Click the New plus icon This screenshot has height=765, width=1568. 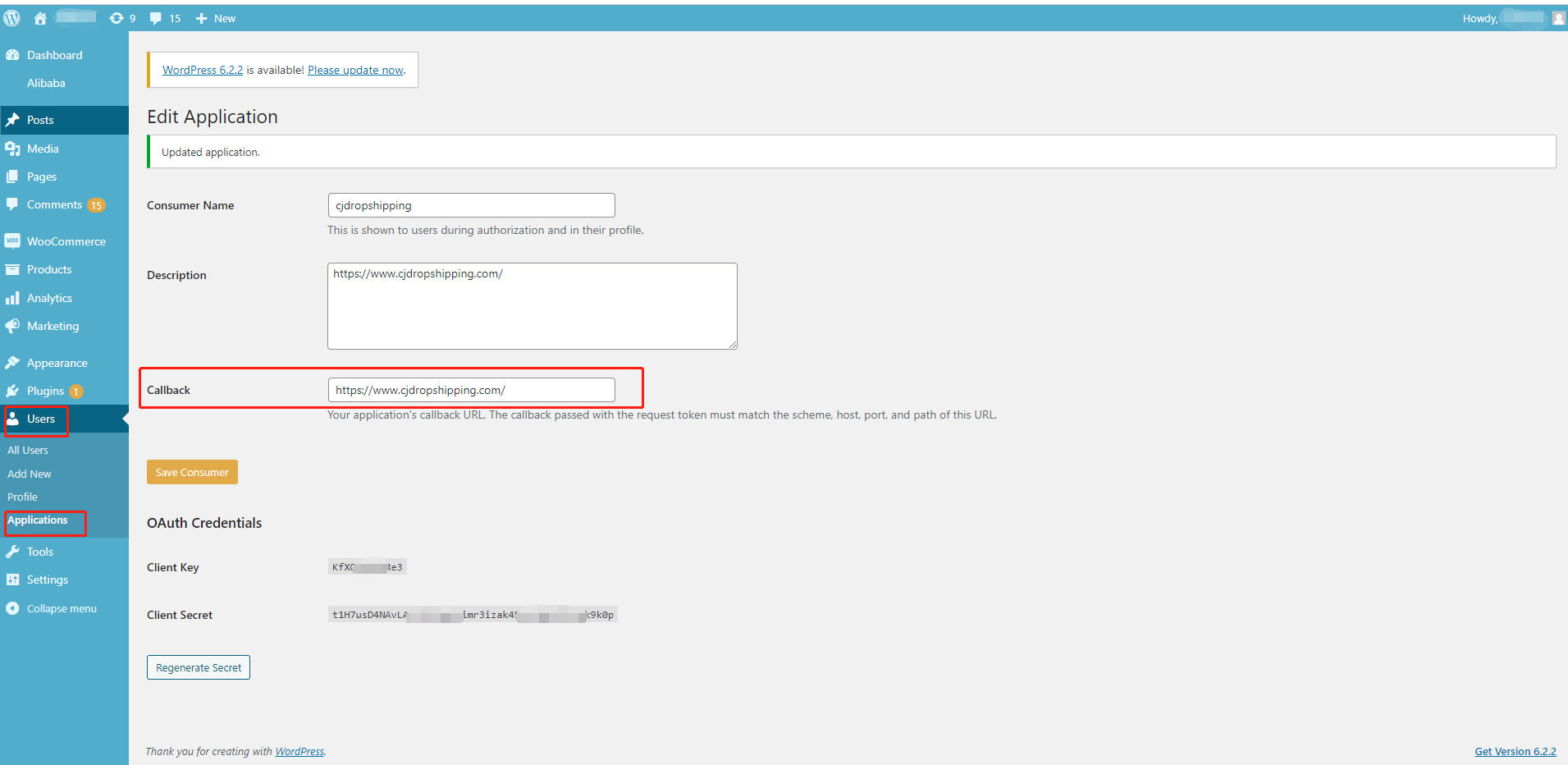coord(201,18)
